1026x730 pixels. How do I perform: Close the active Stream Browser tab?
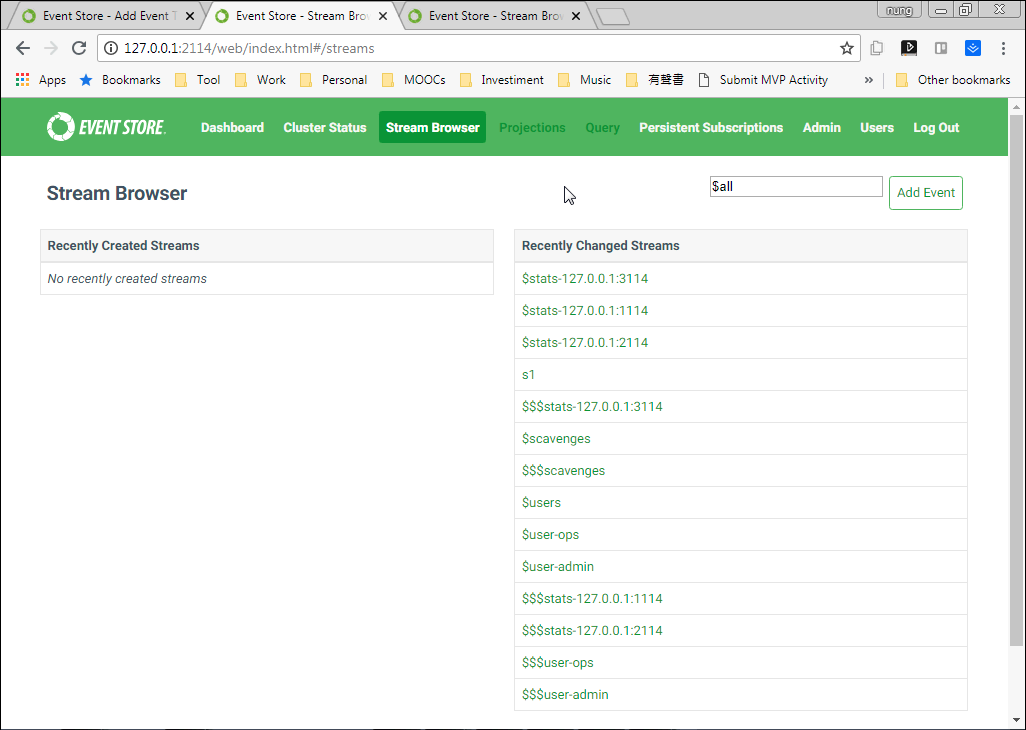(383, 16)
